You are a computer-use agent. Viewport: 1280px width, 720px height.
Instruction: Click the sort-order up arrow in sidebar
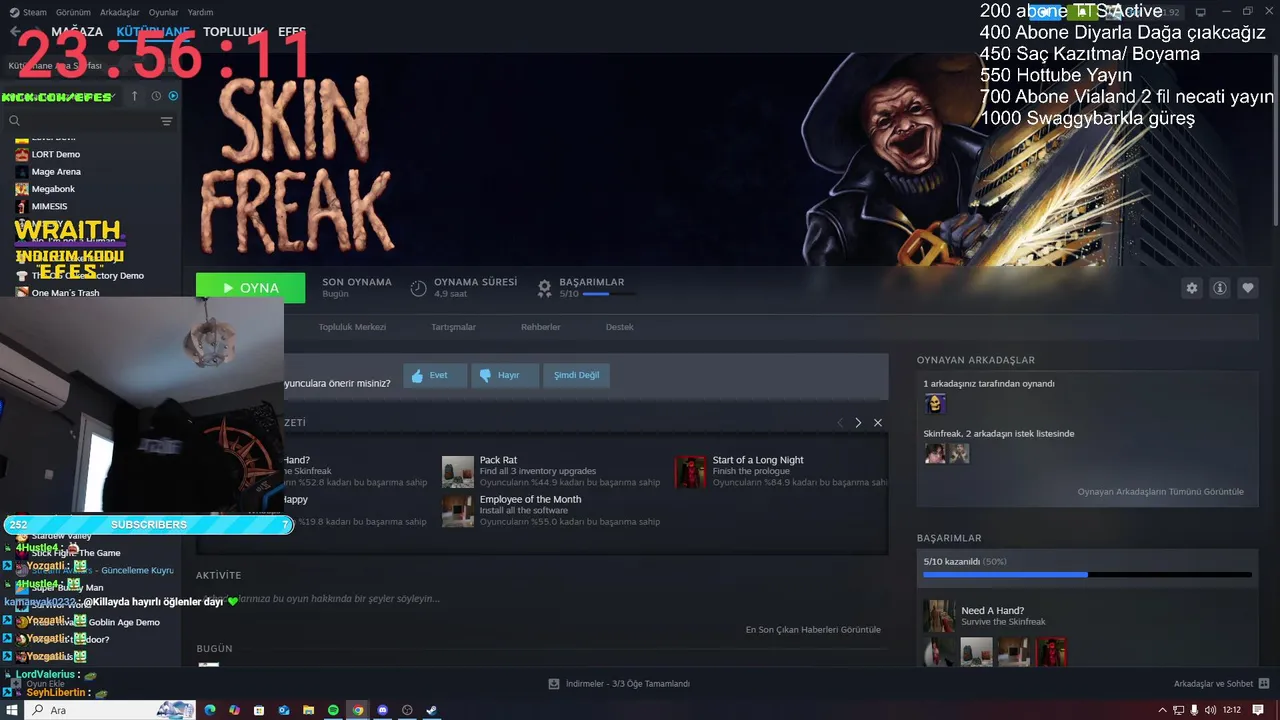135,96
